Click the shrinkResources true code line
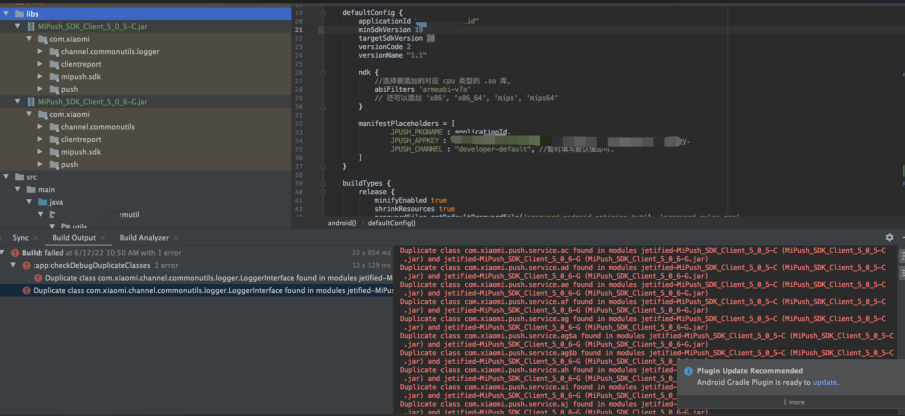Screen dimensions: 905x416 (x=414, y=209)
